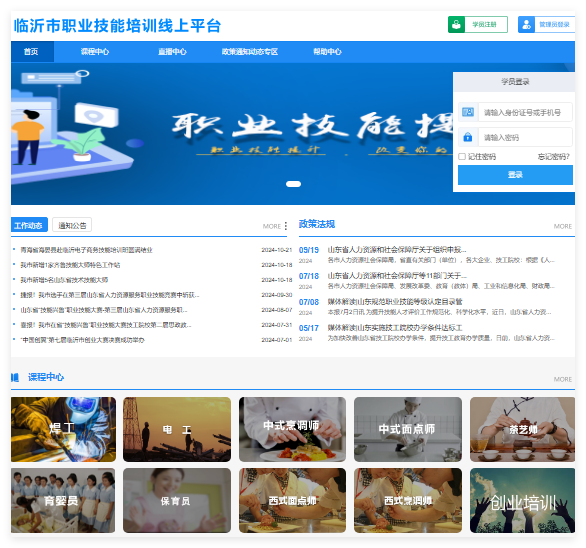Screen dimensions: 586x548
Task: Focus the 请输入身份证号或手机号 input field
Action: pyautogui.click(x=525, y=112)
